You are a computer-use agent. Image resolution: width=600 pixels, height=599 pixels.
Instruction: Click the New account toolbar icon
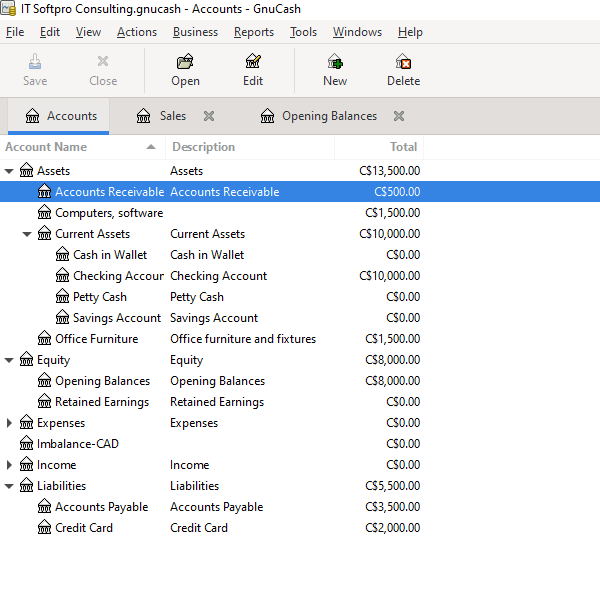pos(335,62)
